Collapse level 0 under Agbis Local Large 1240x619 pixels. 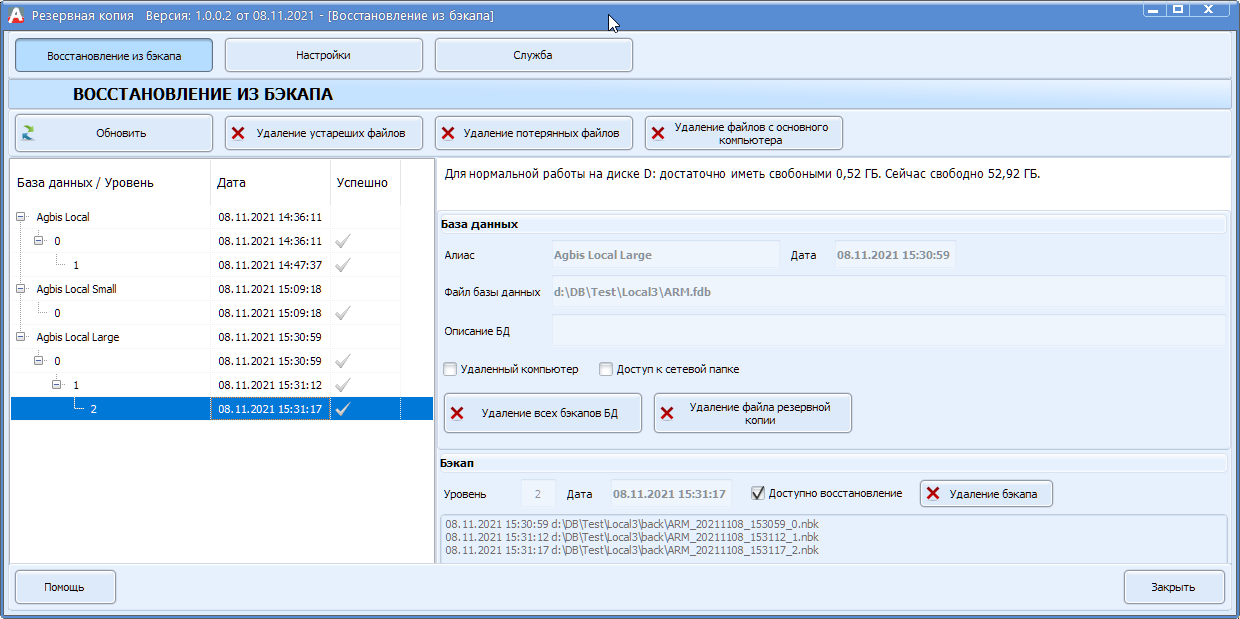coord(40,361)
